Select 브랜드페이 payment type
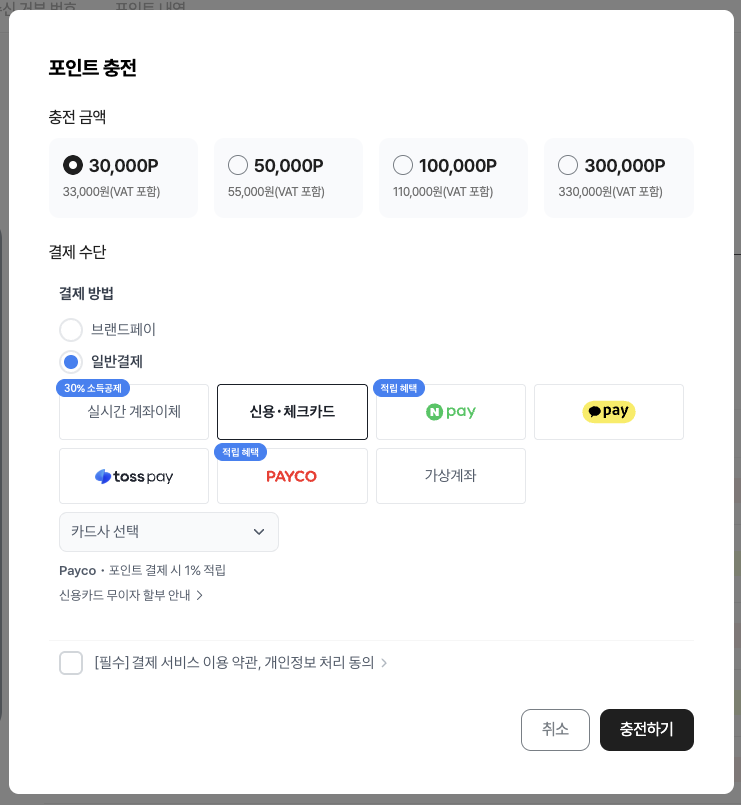741x805 pixels. point(71,329)
